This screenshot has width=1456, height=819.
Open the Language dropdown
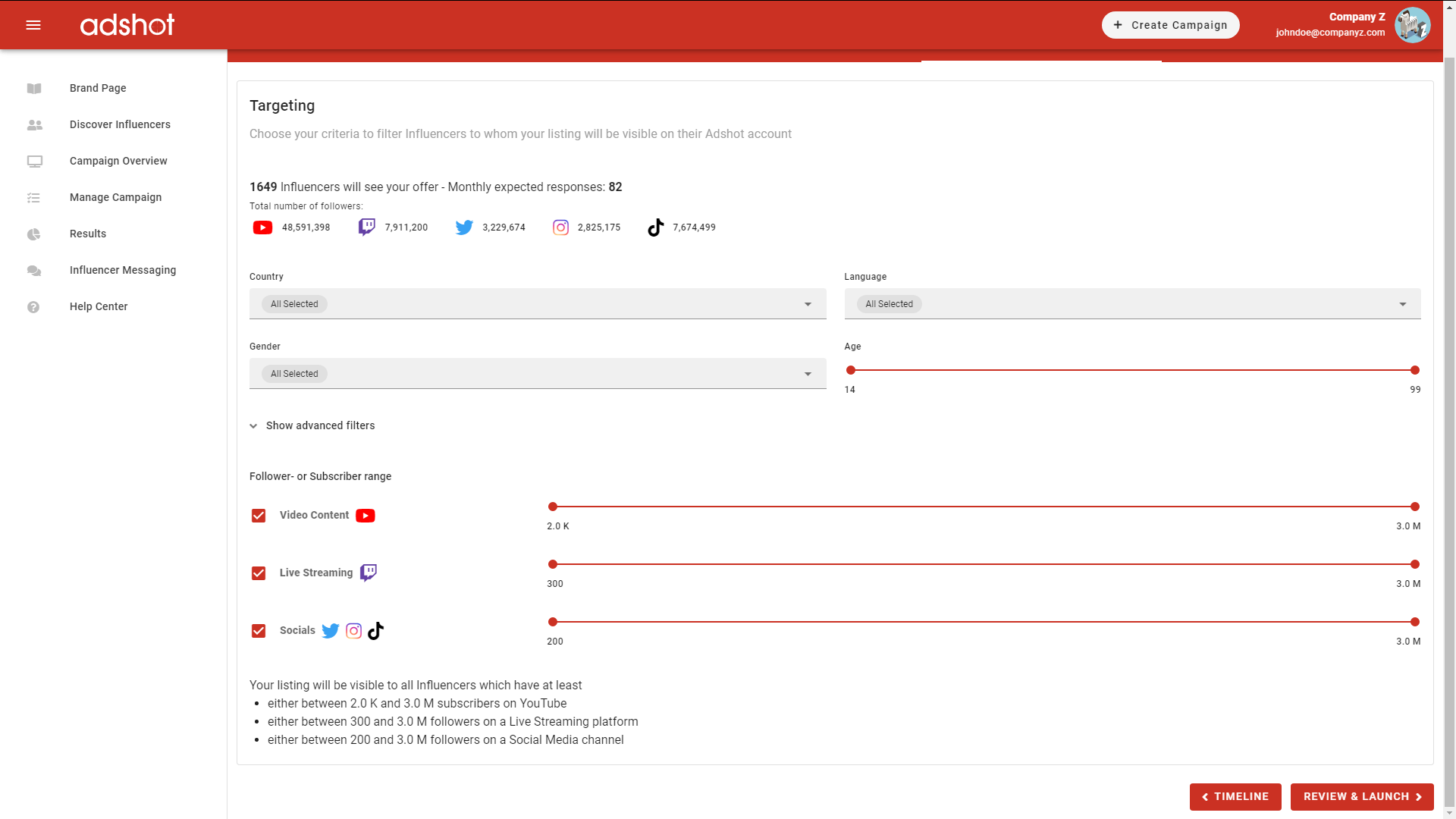(x=1132, y=304)
